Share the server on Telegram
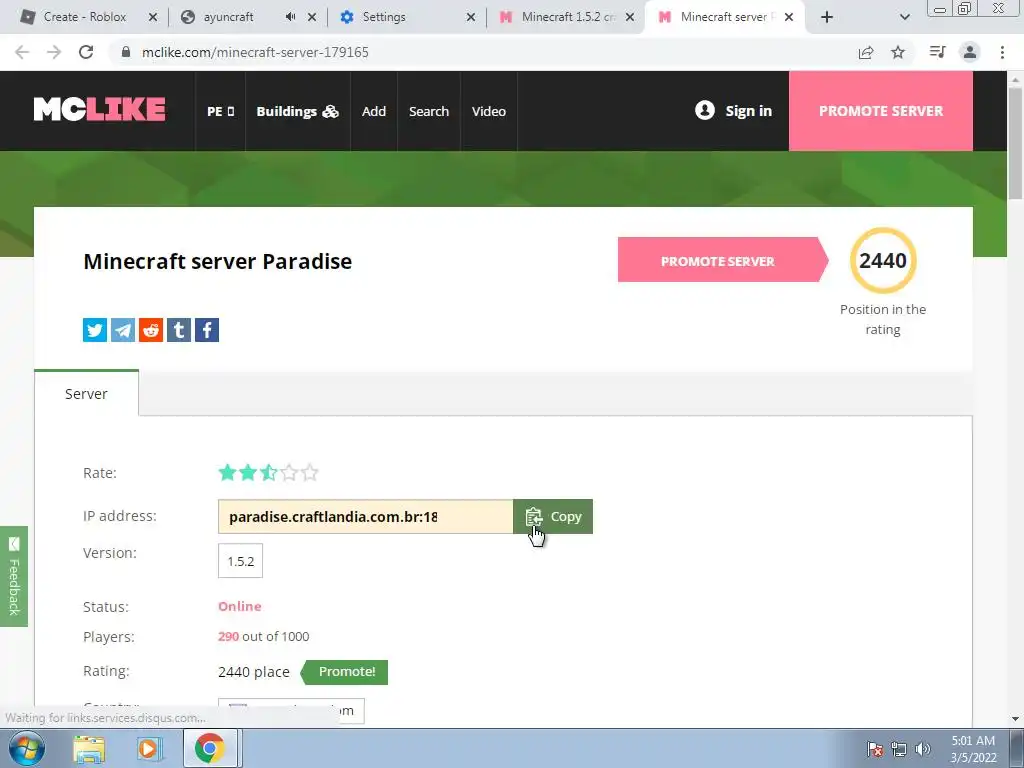This screenshot has width=1024, height=768. coord(123,330)
